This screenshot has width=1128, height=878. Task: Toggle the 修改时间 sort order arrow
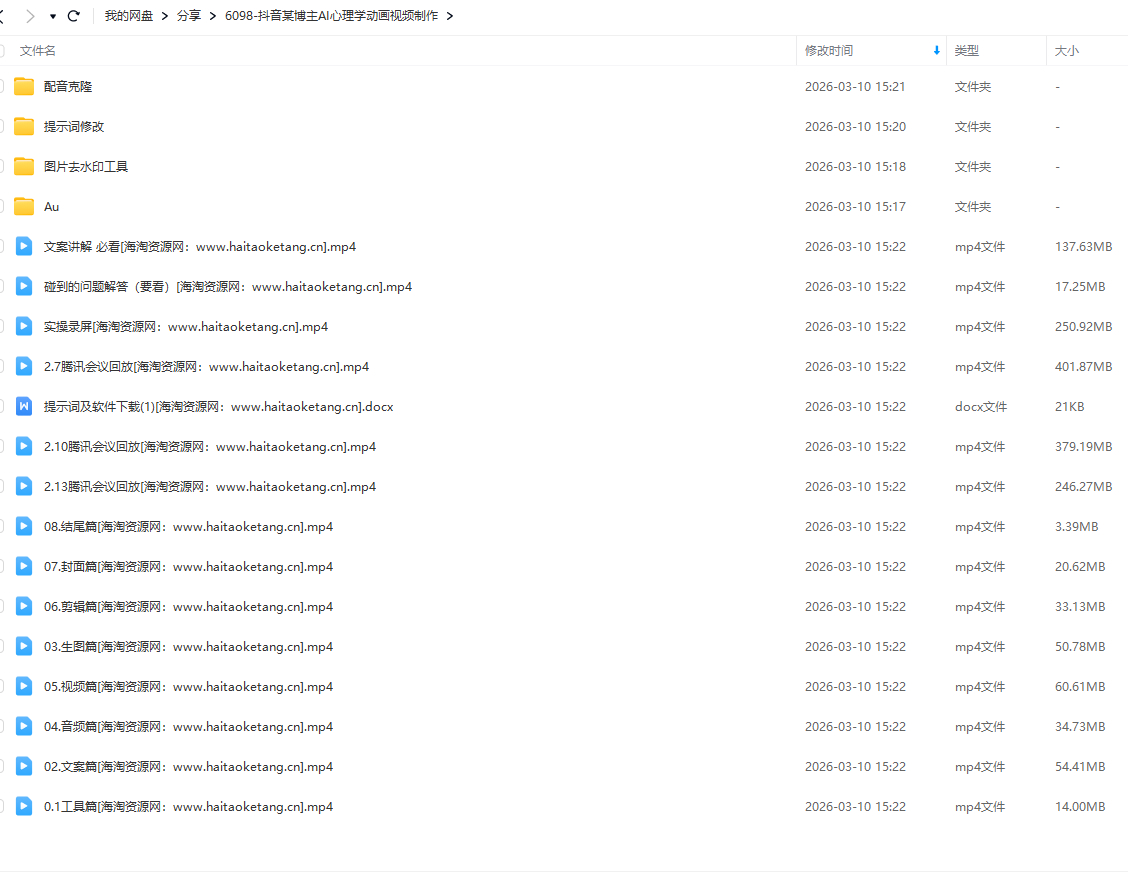click(936, 51)
